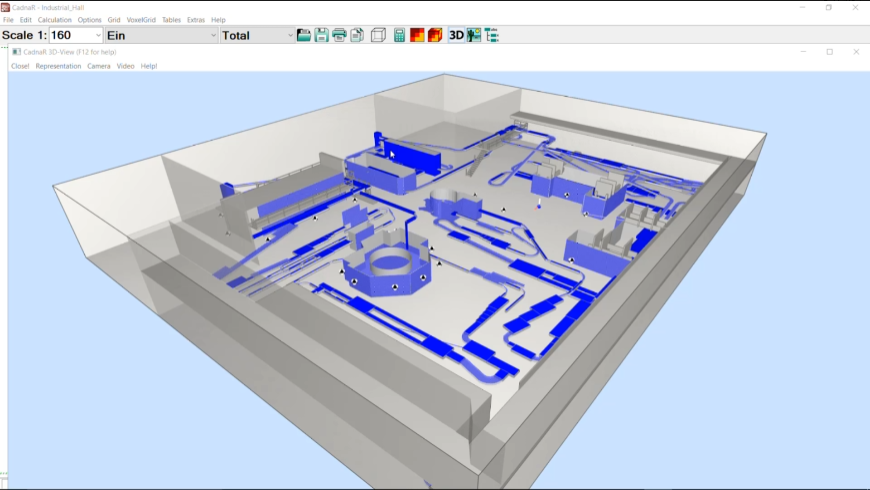Image resolution: width=870 pixels, height=490 pixels.
Task: Toggle the object tree icon in toolbar
Action: click(491, 35)
